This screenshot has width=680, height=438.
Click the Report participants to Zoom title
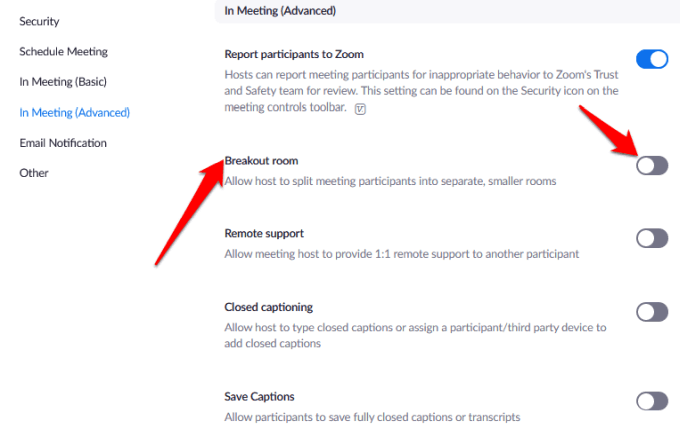[x=294, y=54]
